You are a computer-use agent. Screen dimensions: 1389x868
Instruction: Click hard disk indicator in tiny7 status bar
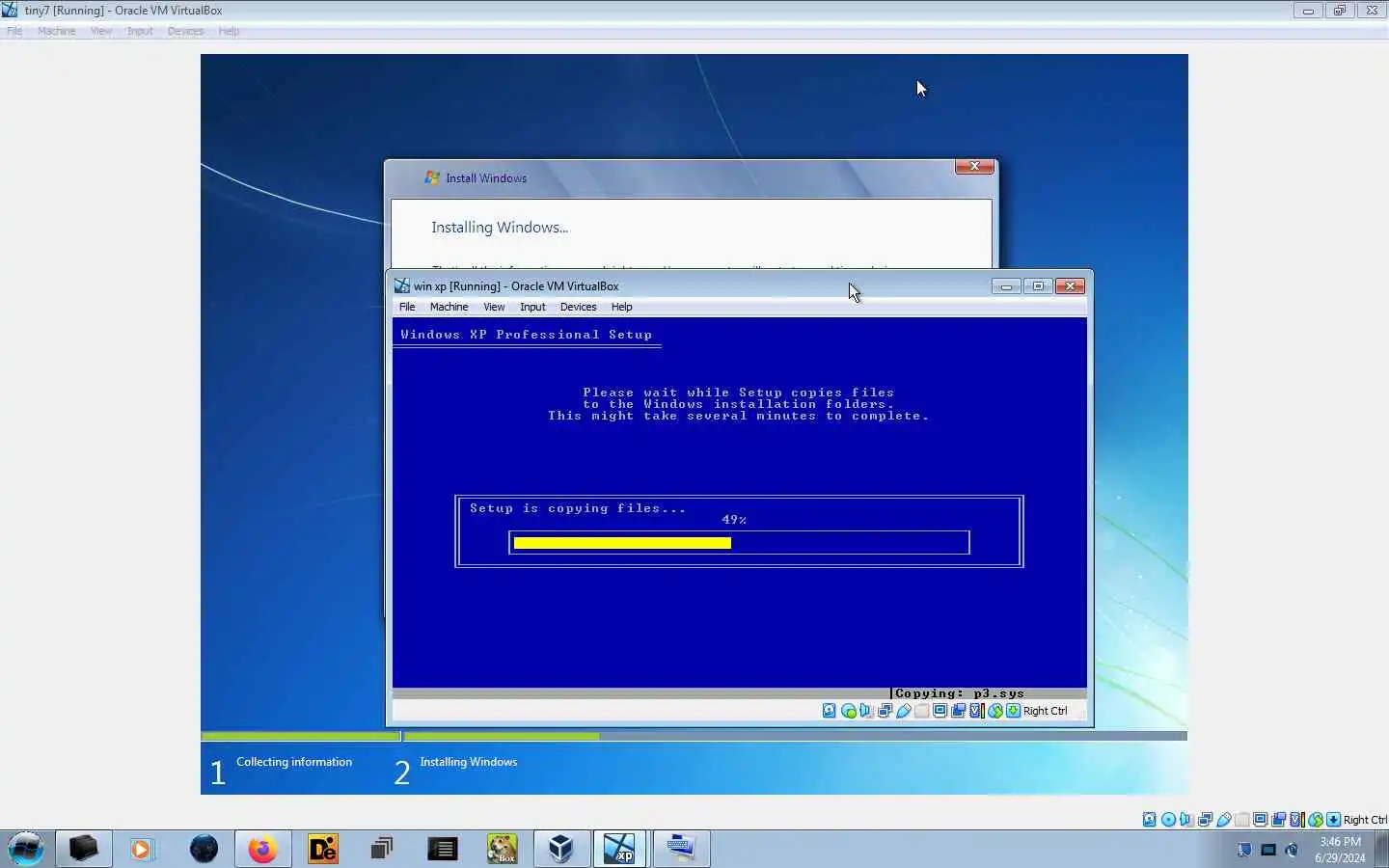(1150, 820)
